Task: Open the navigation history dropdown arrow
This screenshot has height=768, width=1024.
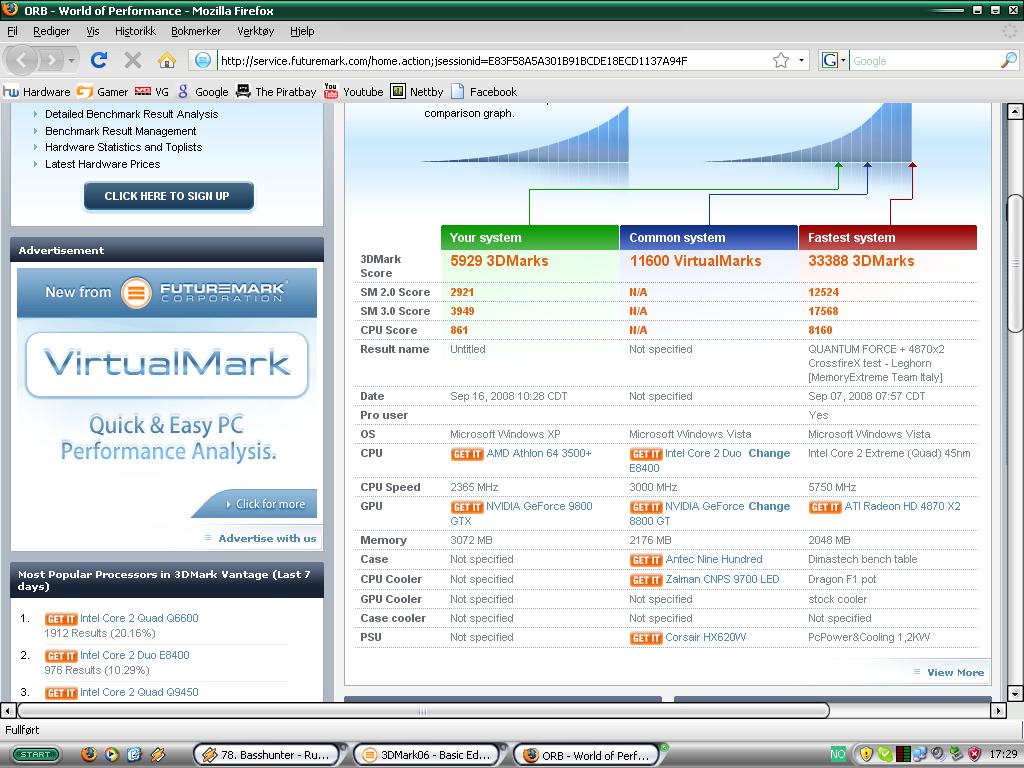Action: (x=71, y=61)
